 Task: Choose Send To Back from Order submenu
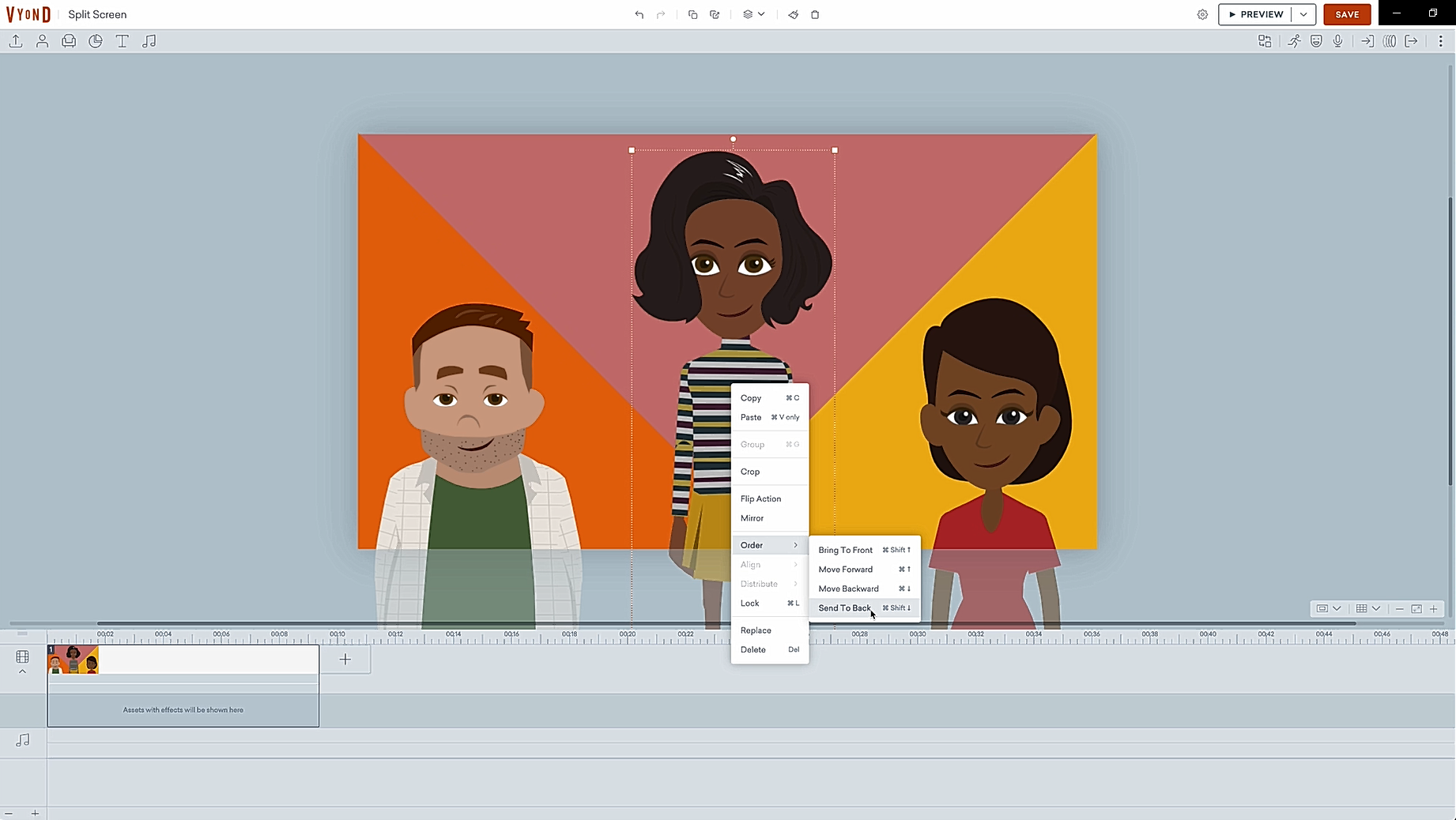click(x=844, y=607)
